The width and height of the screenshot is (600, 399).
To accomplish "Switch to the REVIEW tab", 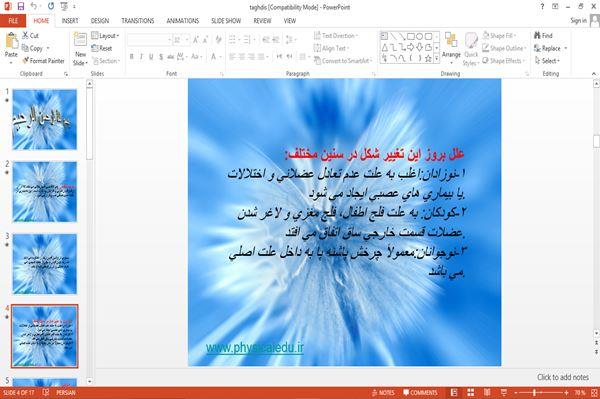I will click(x=262, y=21).
